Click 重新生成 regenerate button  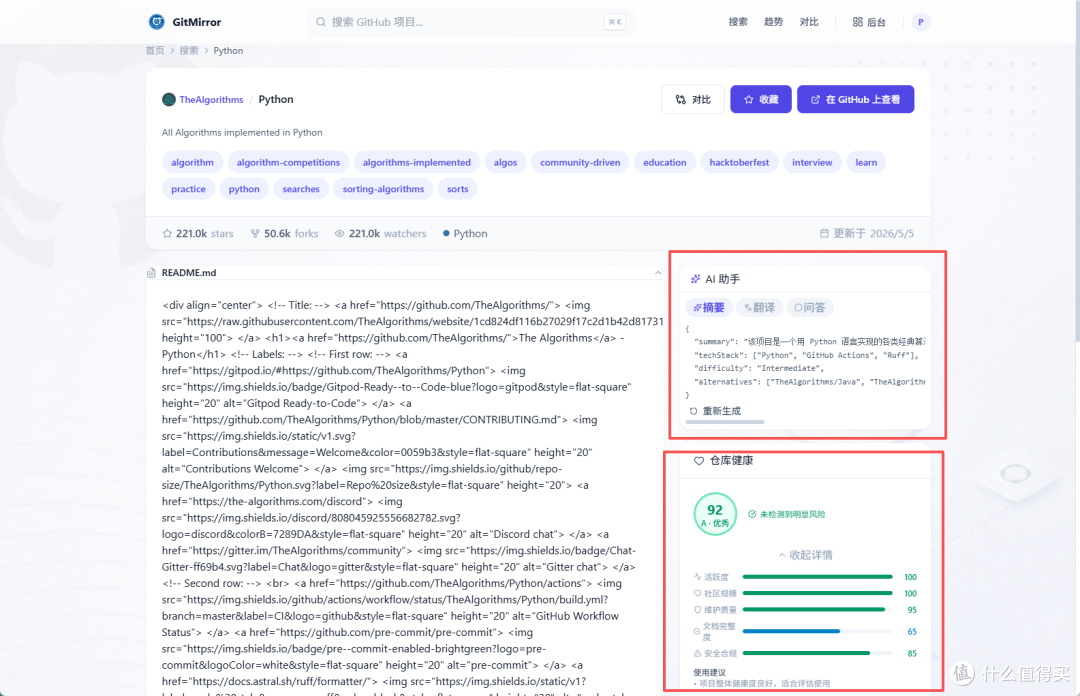coord(715,411)
